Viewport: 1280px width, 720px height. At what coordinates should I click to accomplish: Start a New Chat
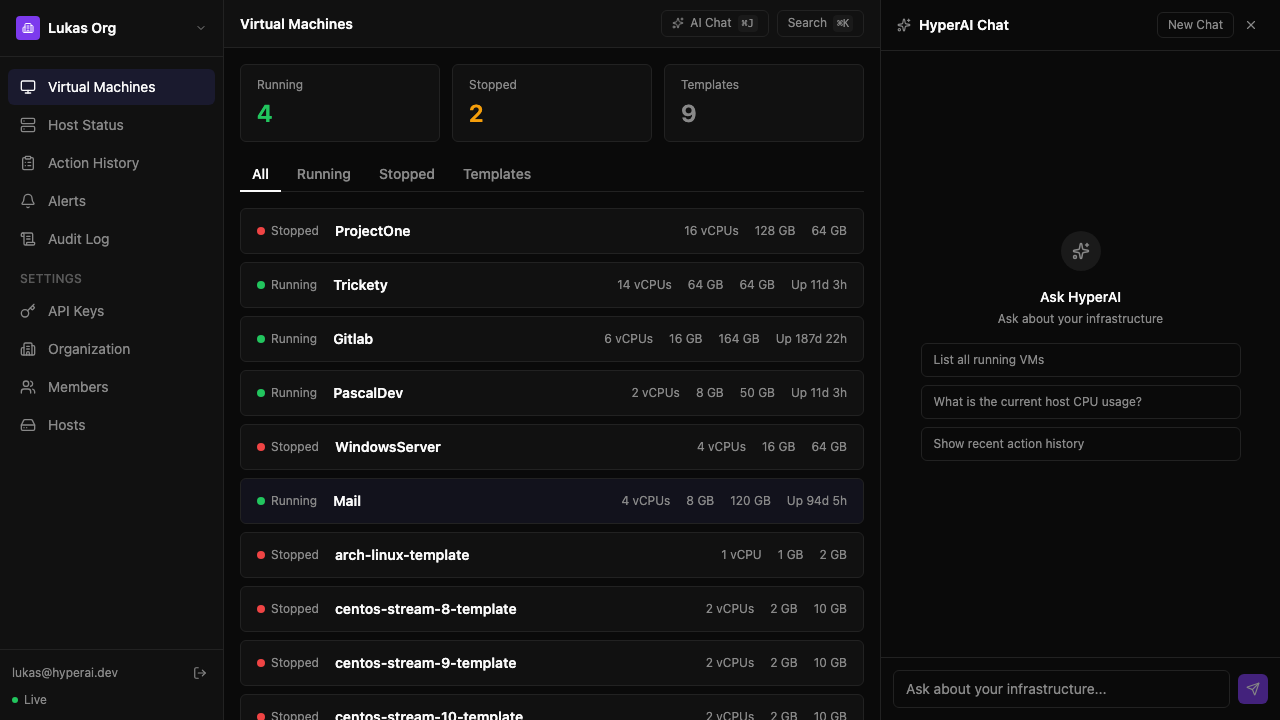(x=1195, y=25)
